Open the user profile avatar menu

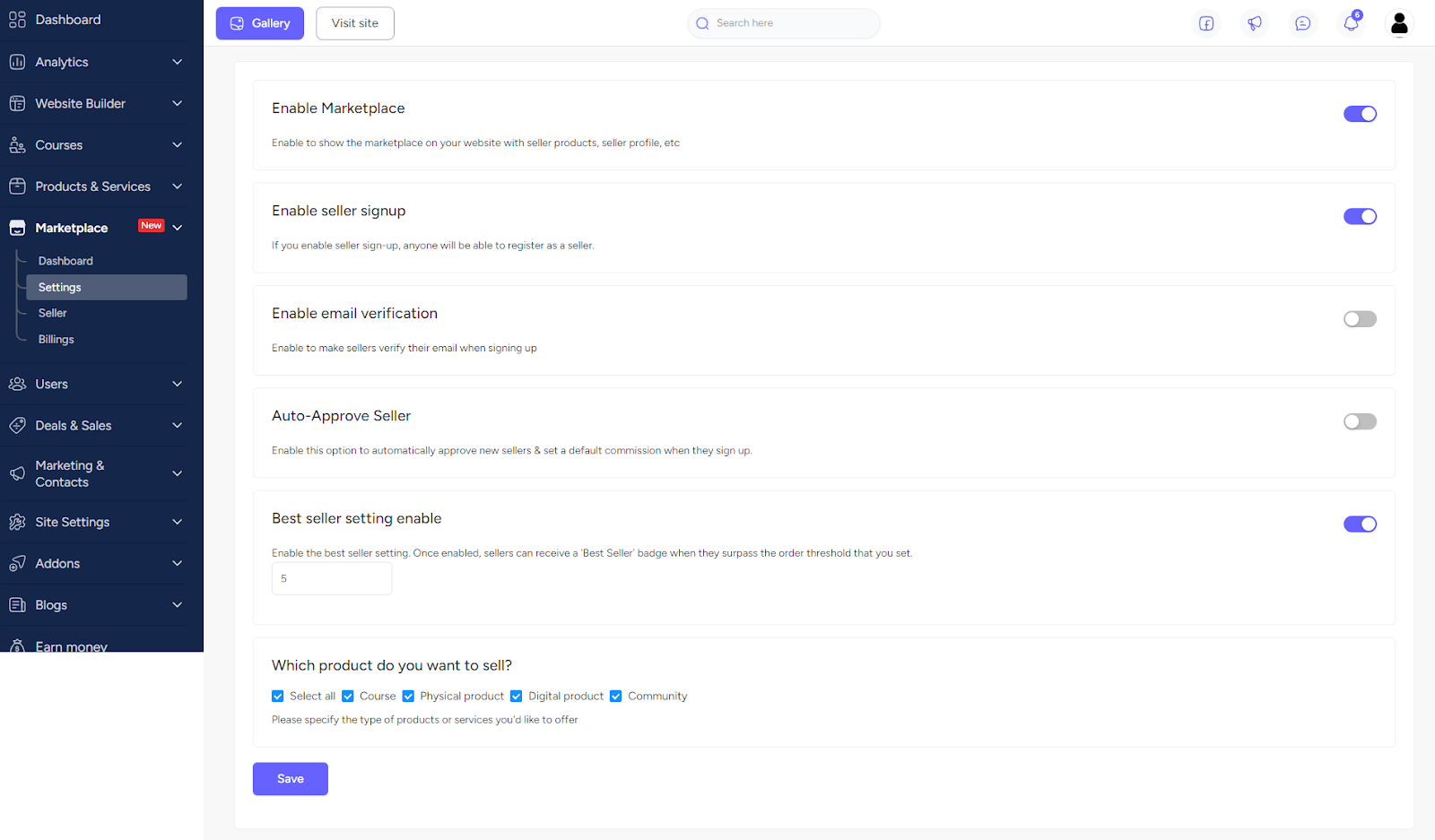1399,23
